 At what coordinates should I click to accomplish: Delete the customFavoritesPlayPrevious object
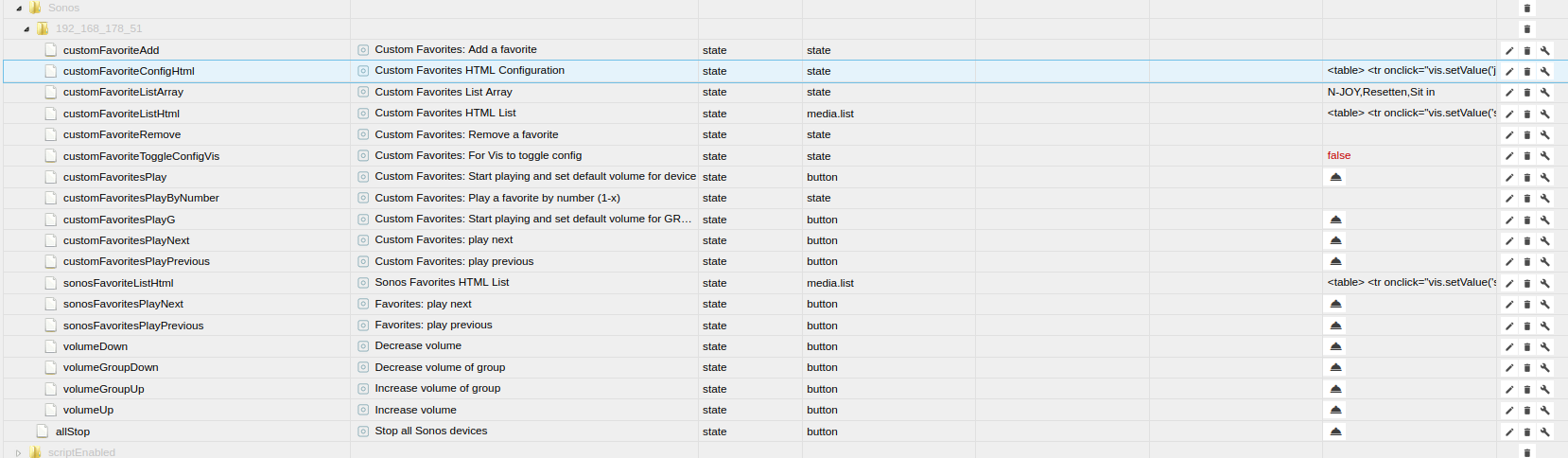click(1526, 262)
